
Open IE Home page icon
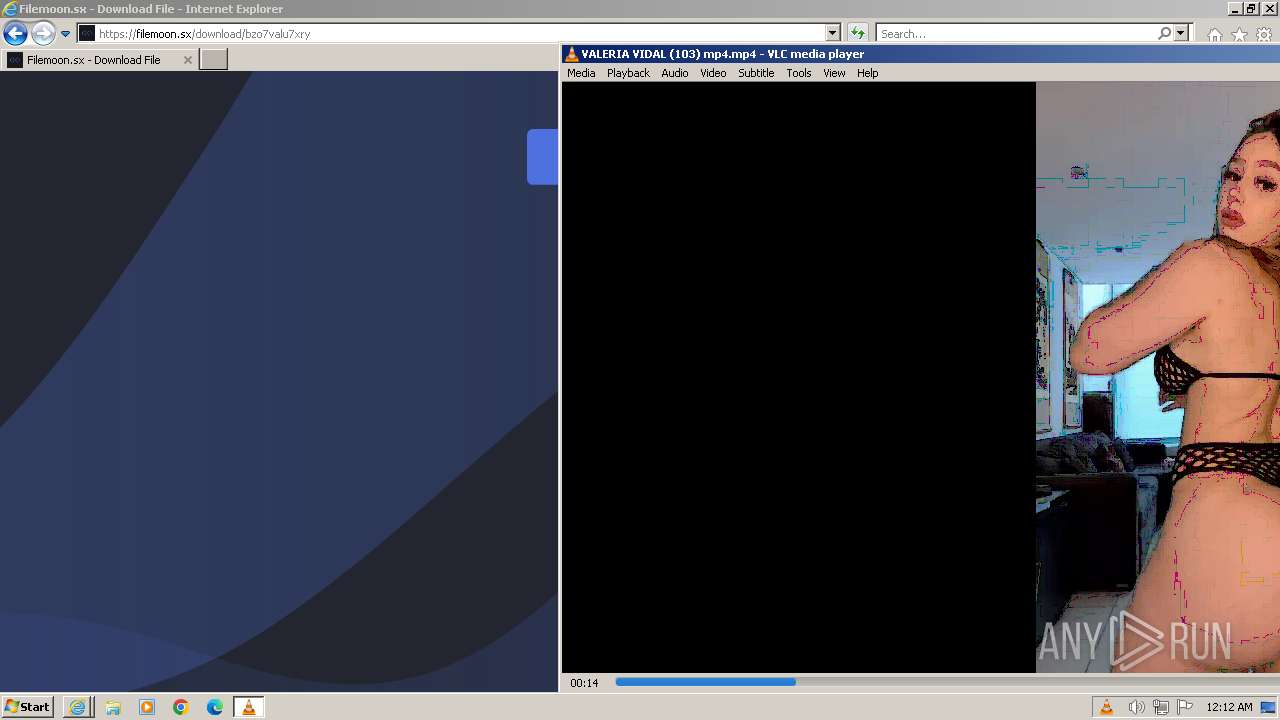click(x=1214, y=34)
